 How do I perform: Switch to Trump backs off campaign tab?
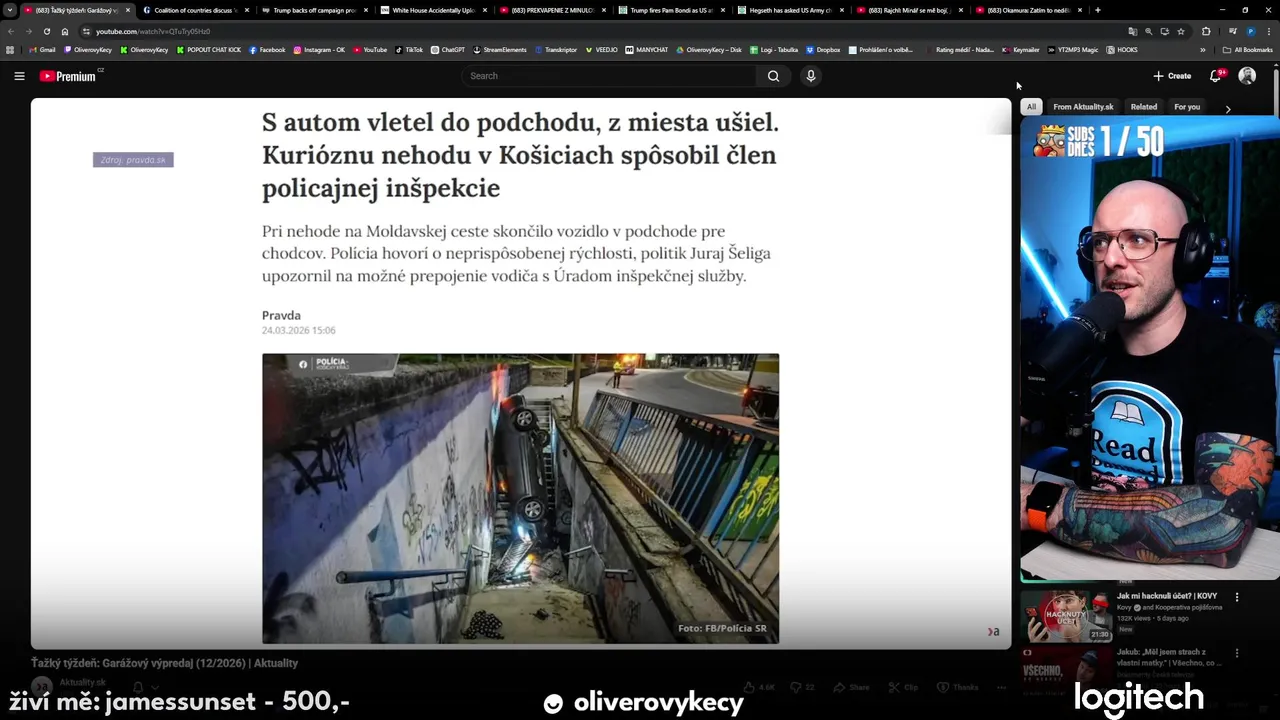tap(314, 10)
